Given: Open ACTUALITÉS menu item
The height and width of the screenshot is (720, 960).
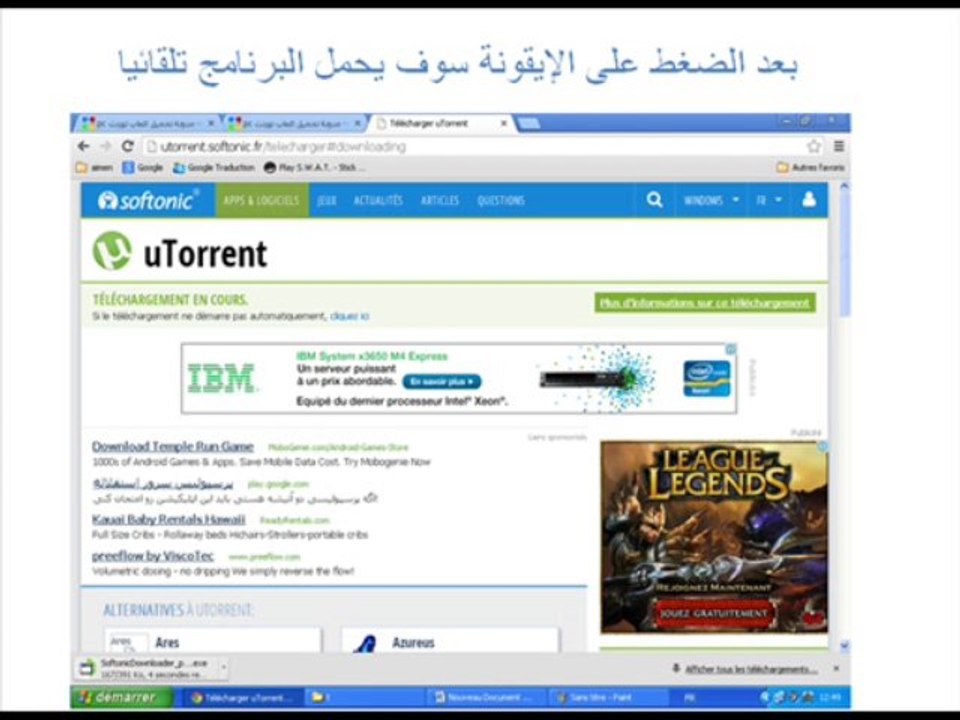Looking at the screenshot, I should (x=378, y=200).
